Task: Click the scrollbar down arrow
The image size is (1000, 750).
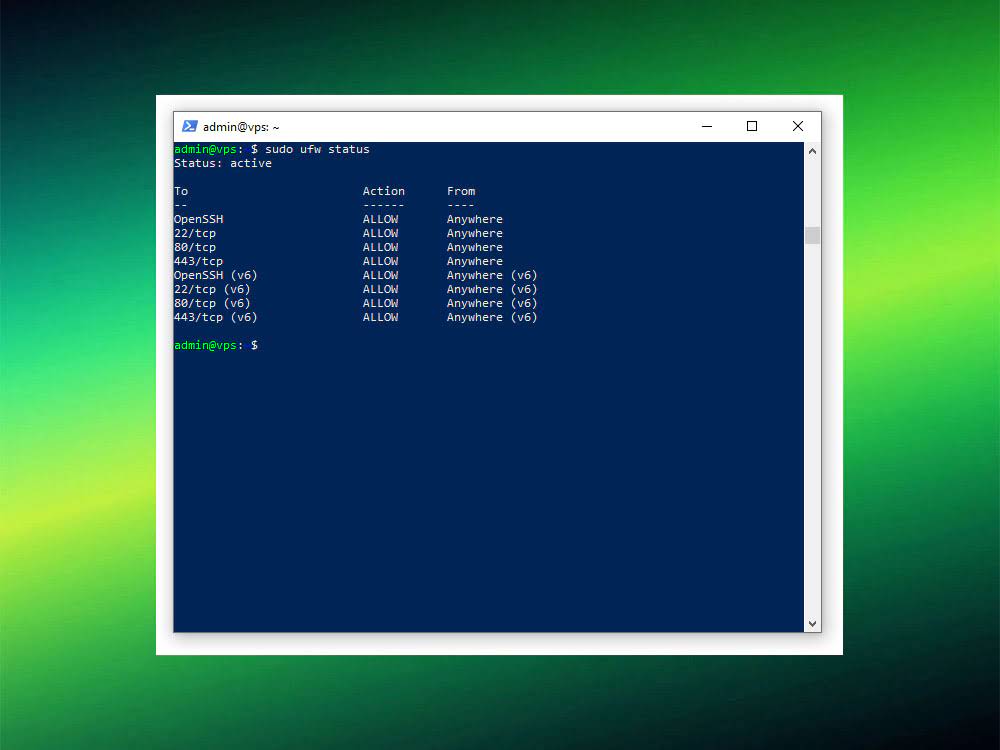Action: click(812, 623)
